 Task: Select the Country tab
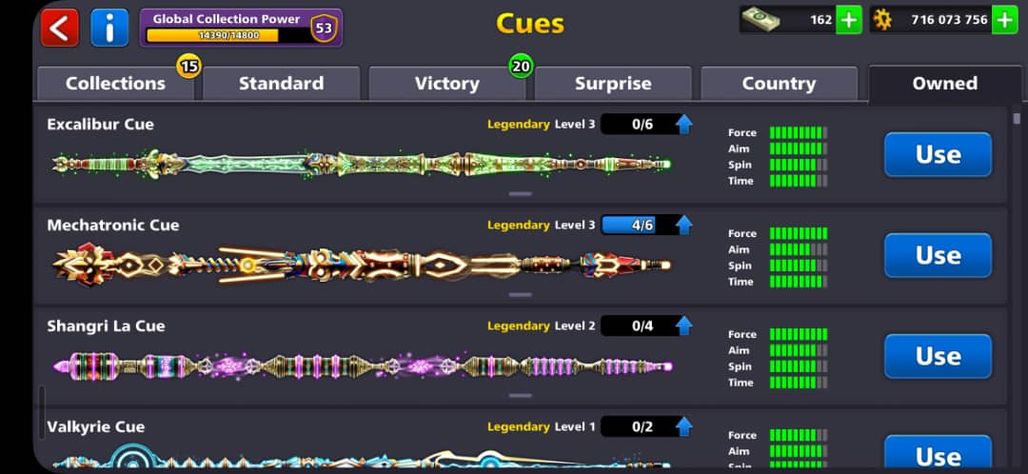779,83
